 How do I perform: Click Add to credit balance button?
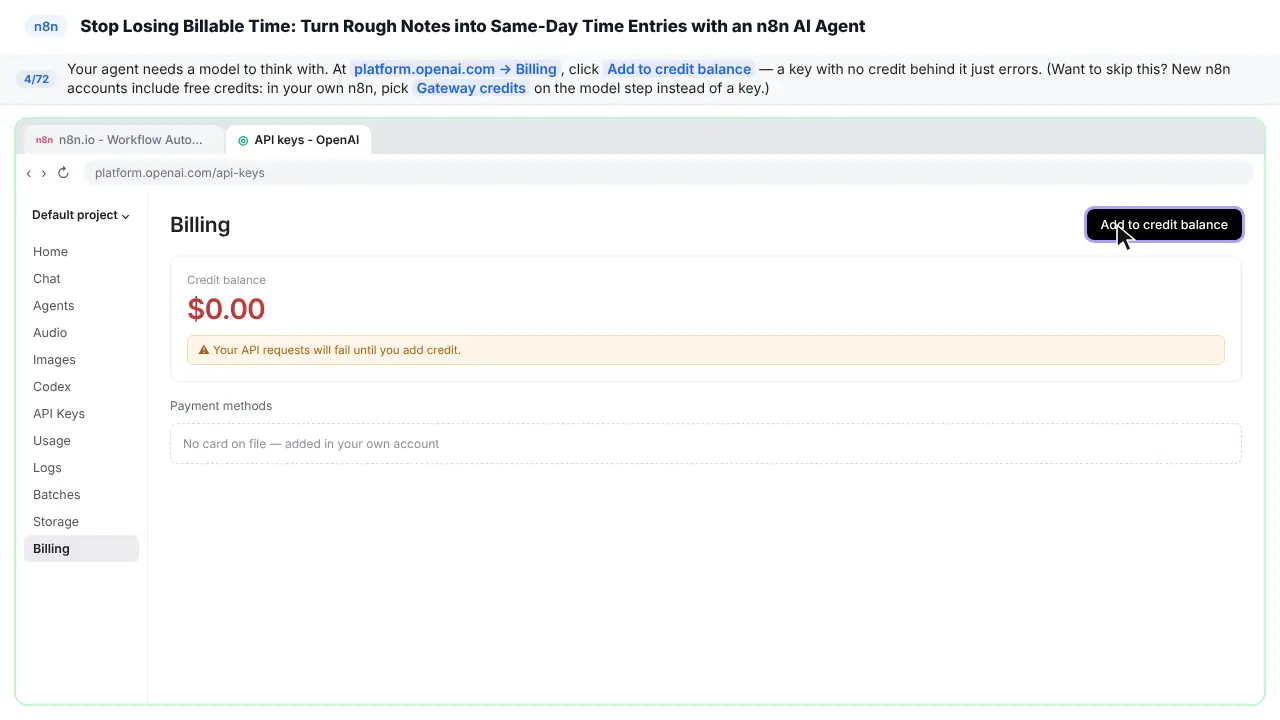[1164, 225]
